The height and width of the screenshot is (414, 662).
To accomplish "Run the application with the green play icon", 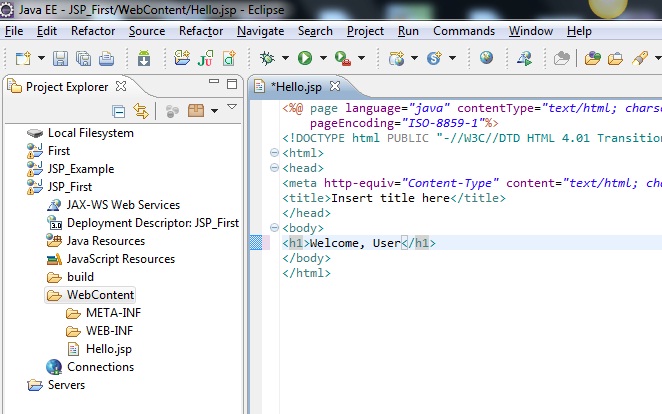I will click(305, 58).
